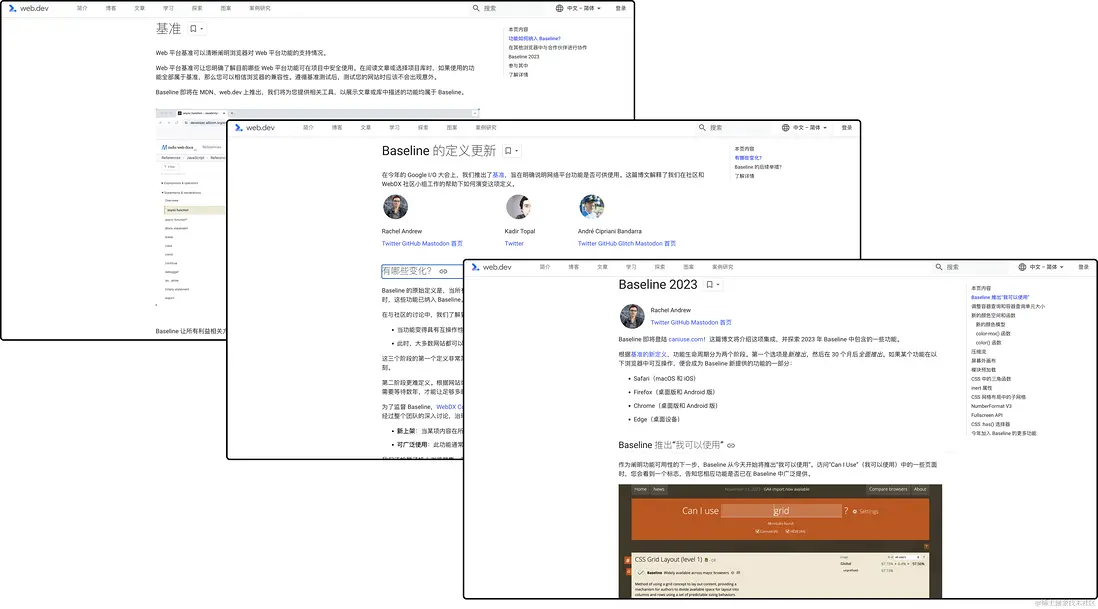
Task: Open the 基准 link in the Baseline 的定义更新 intro paragraph
Action: pos(499,175)
